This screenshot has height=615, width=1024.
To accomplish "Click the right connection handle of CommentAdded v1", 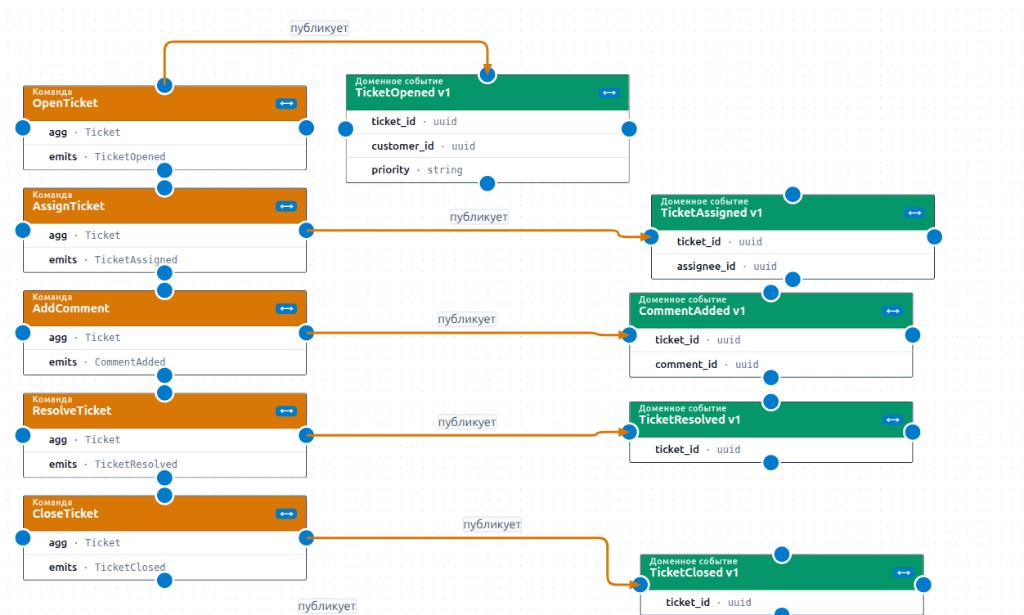I will [x=912, y=335].
